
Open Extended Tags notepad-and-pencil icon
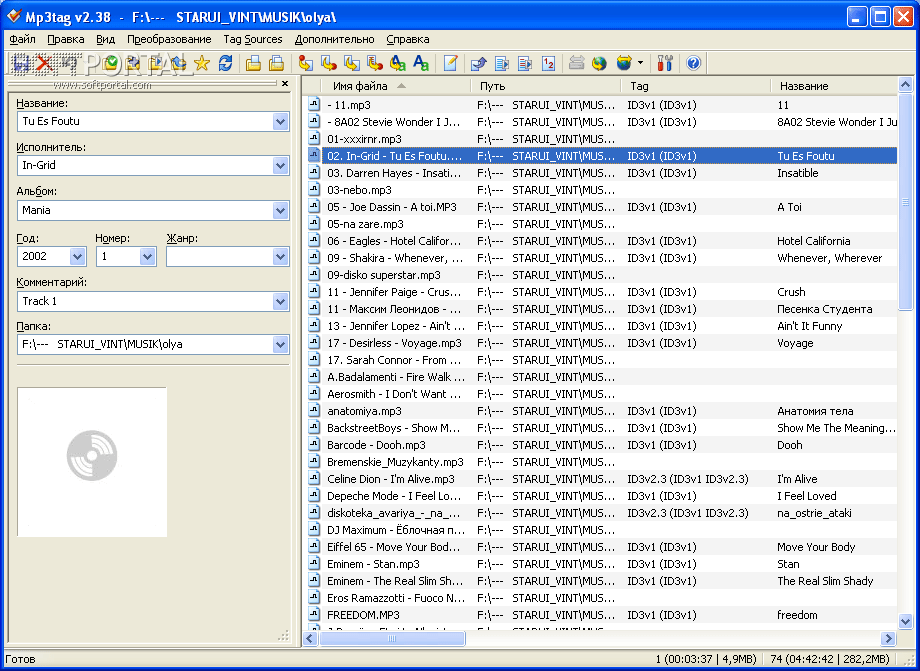[450, 63]
